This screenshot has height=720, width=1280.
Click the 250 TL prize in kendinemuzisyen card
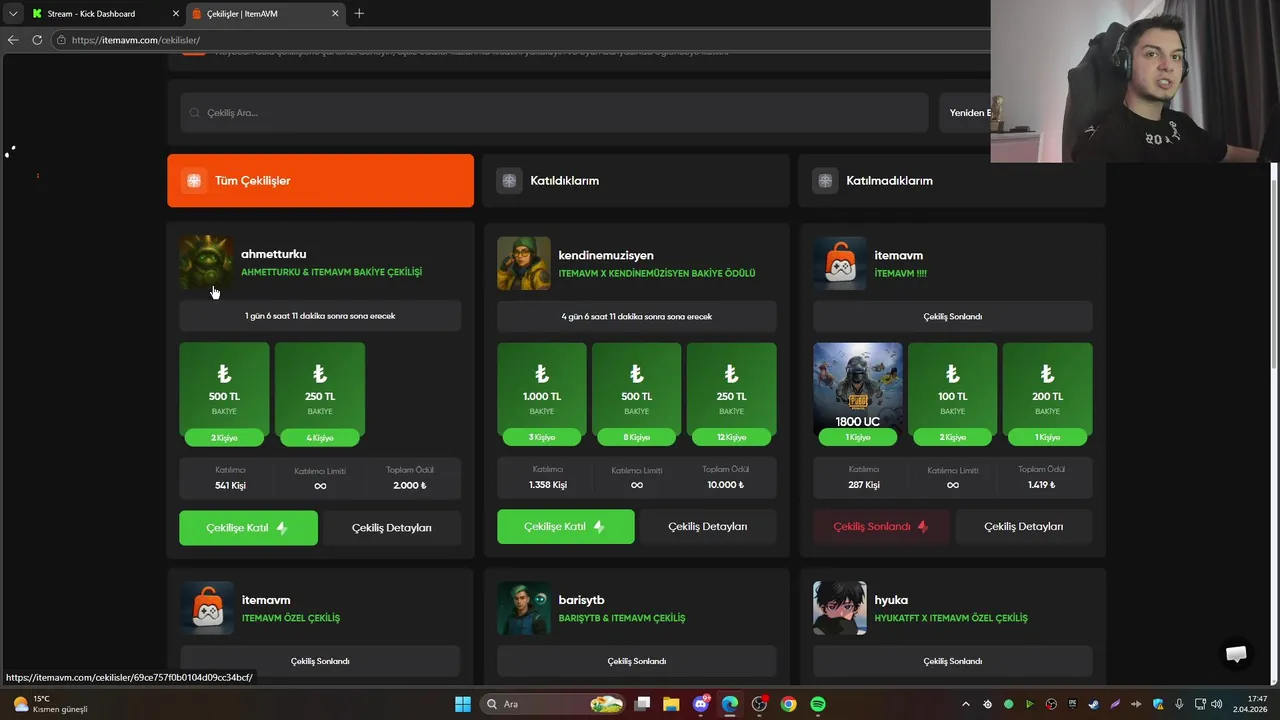731,394
